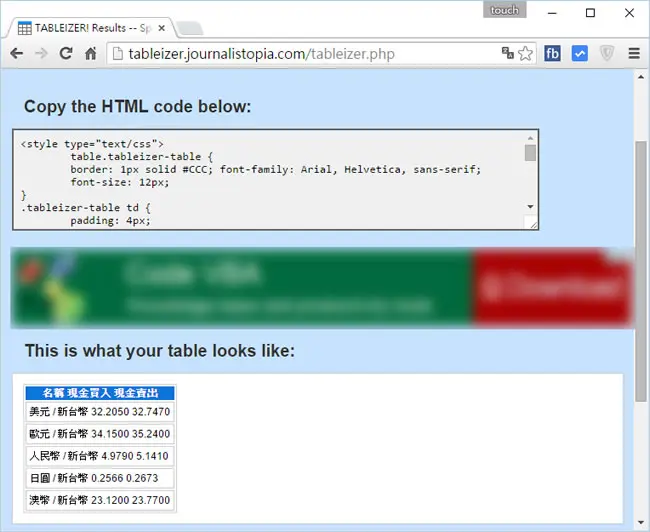Bookmark this page with the star icon

(x=525, y=53)
